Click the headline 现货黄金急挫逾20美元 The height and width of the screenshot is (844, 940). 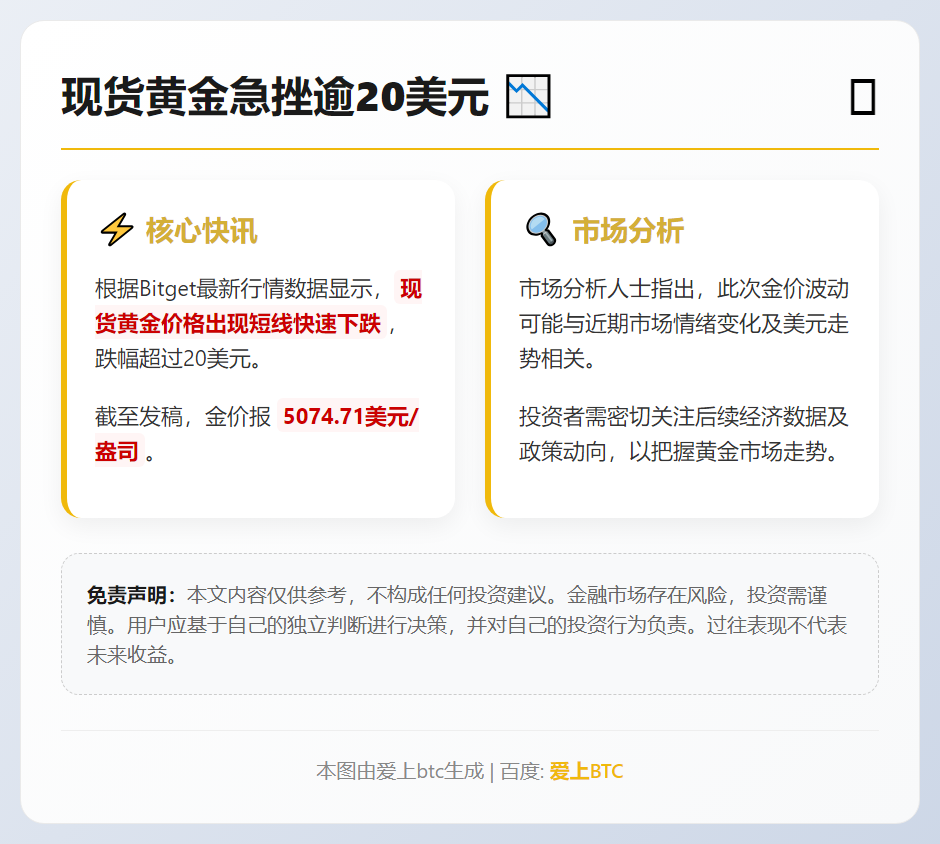point(275,97)
